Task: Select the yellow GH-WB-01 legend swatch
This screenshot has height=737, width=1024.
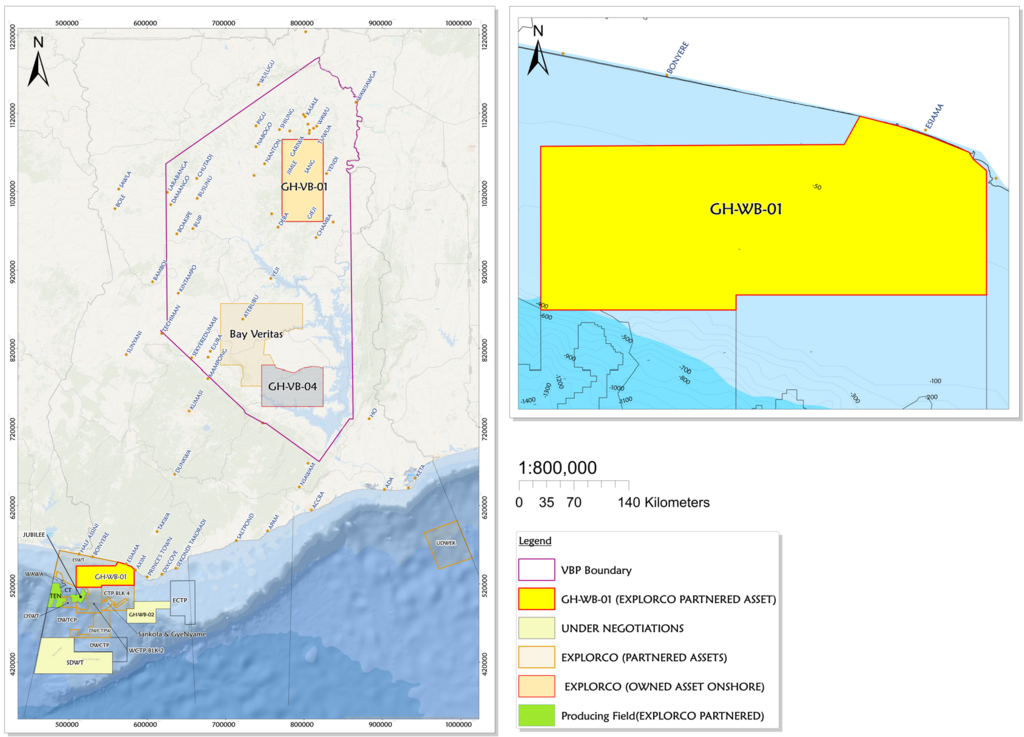Action: [536, 600]
